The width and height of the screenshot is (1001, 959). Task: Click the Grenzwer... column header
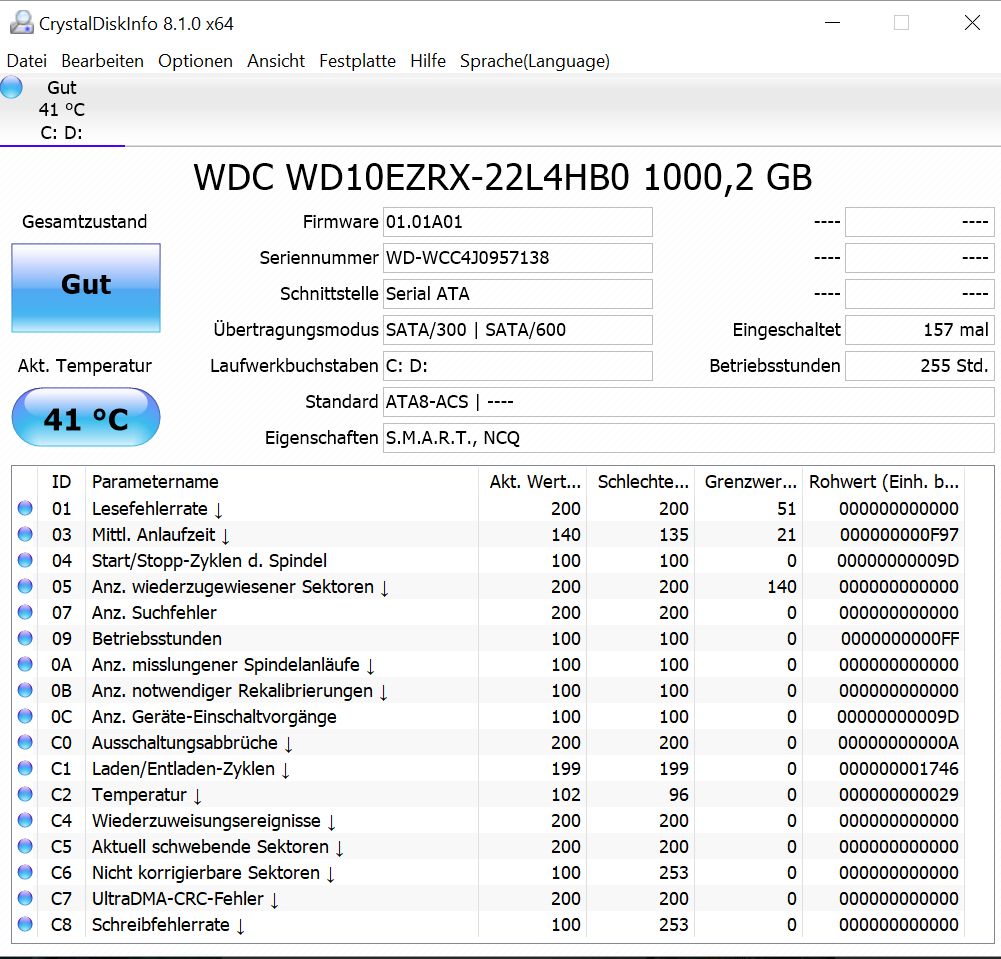pyautogui.click(x=748, y=482)
